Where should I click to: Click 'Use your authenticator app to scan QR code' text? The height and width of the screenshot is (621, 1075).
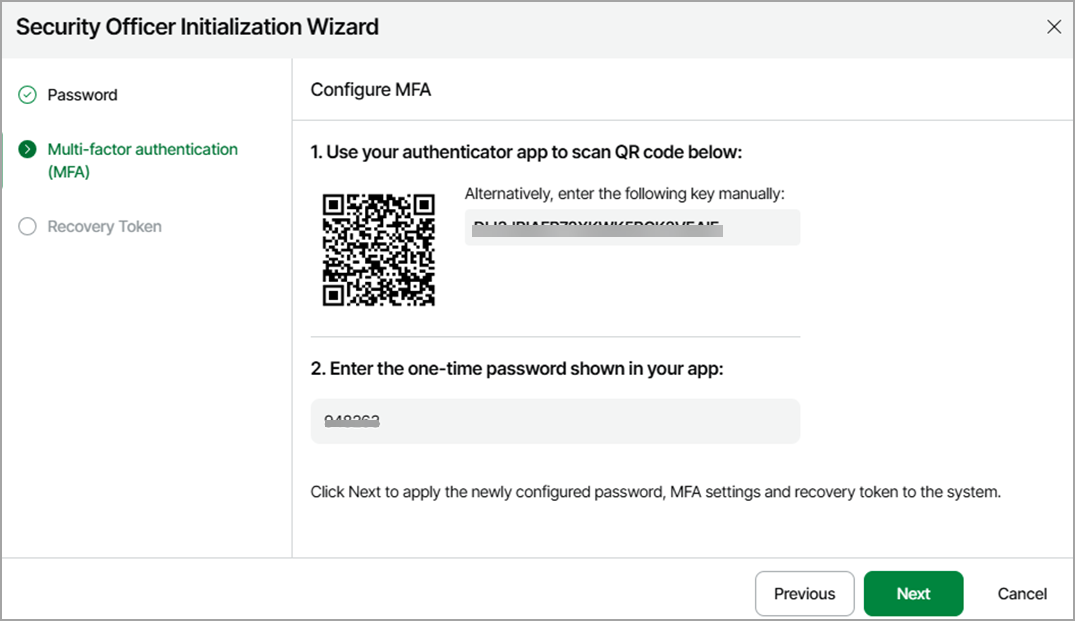click(x=527, y=151)
